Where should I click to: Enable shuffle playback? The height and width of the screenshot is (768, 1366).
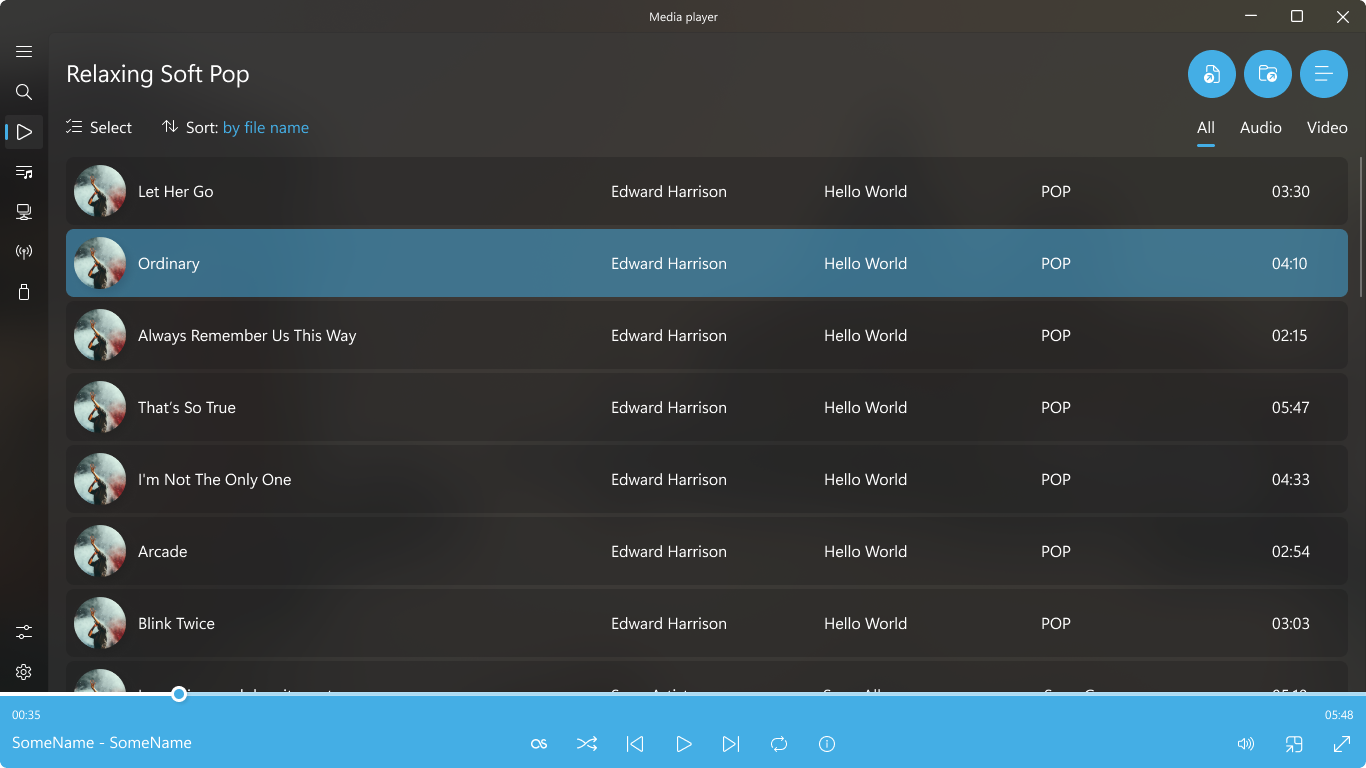click(x=587, y=744)
